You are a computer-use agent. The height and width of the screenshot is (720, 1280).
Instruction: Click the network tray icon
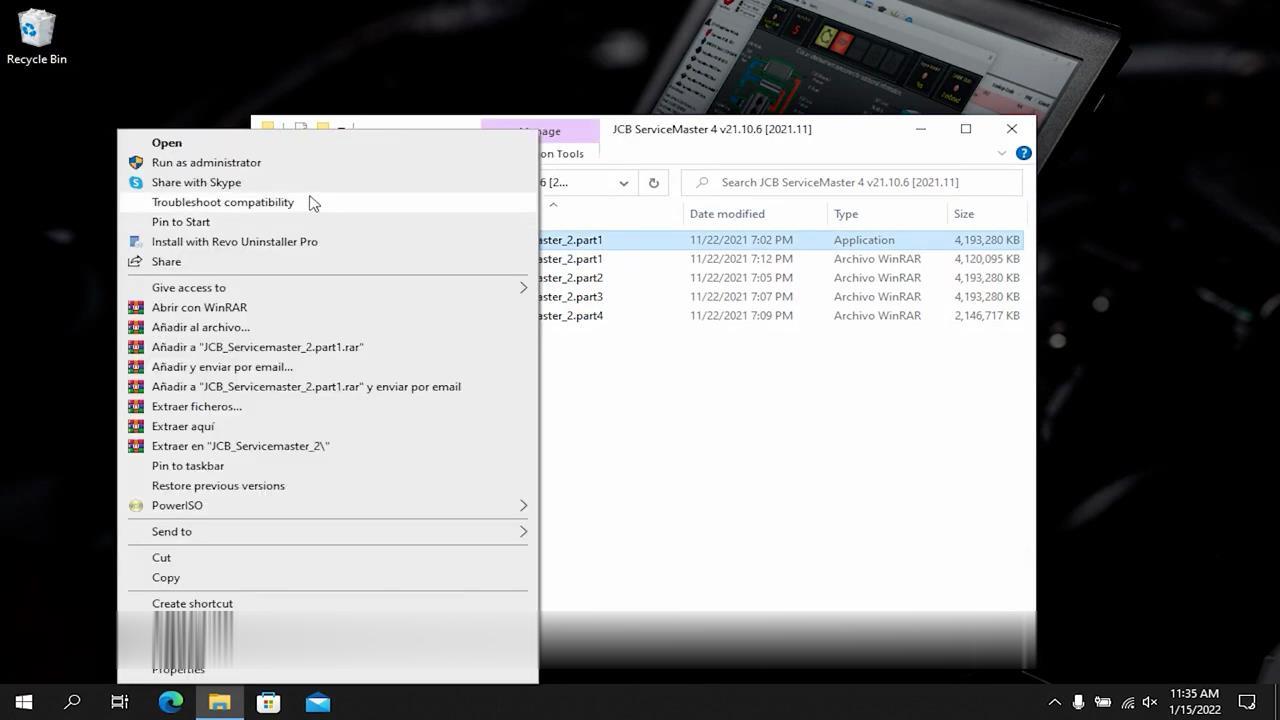pos(1127,702)
